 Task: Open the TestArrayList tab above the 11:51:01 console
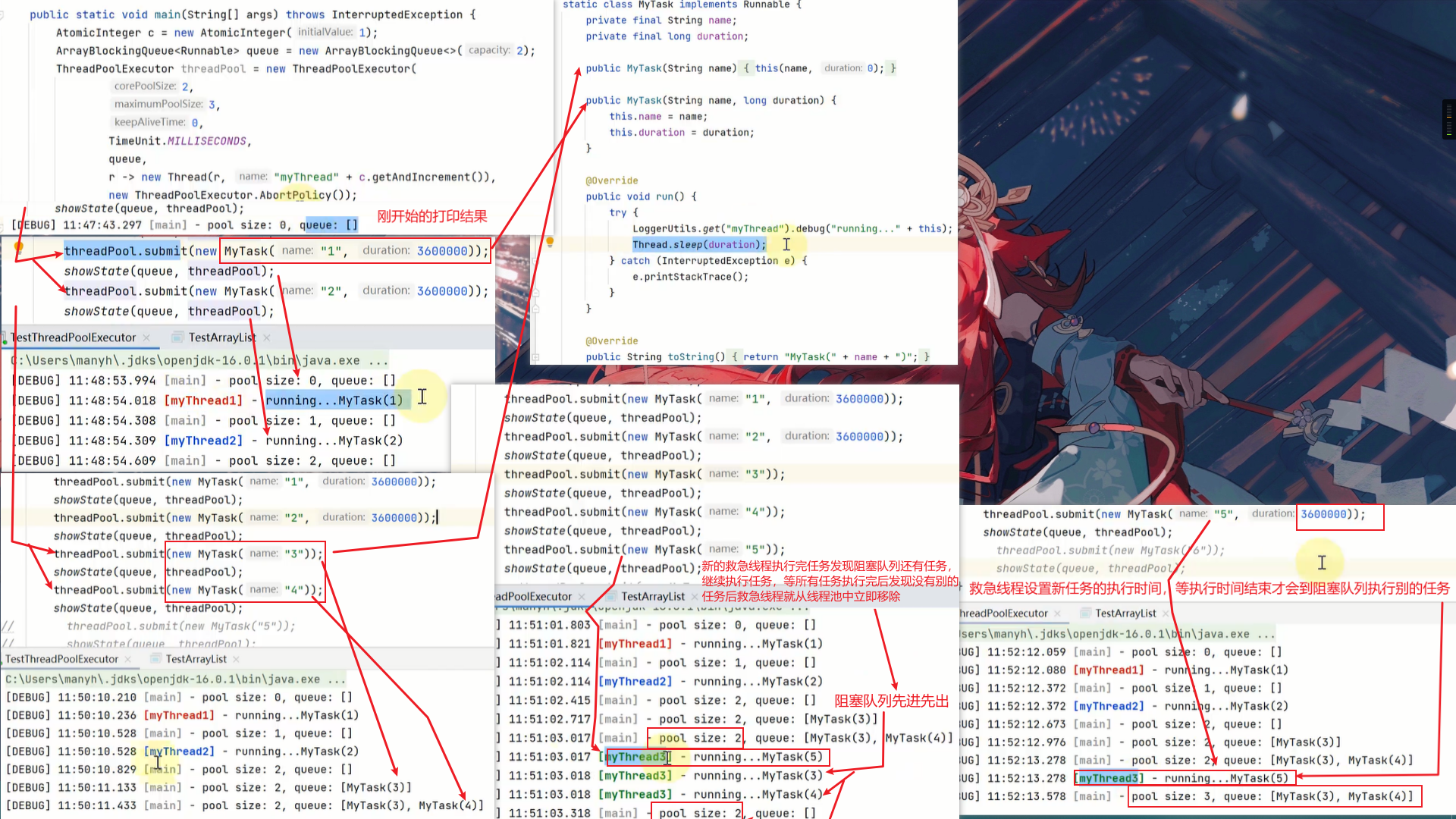pos(652,597)
